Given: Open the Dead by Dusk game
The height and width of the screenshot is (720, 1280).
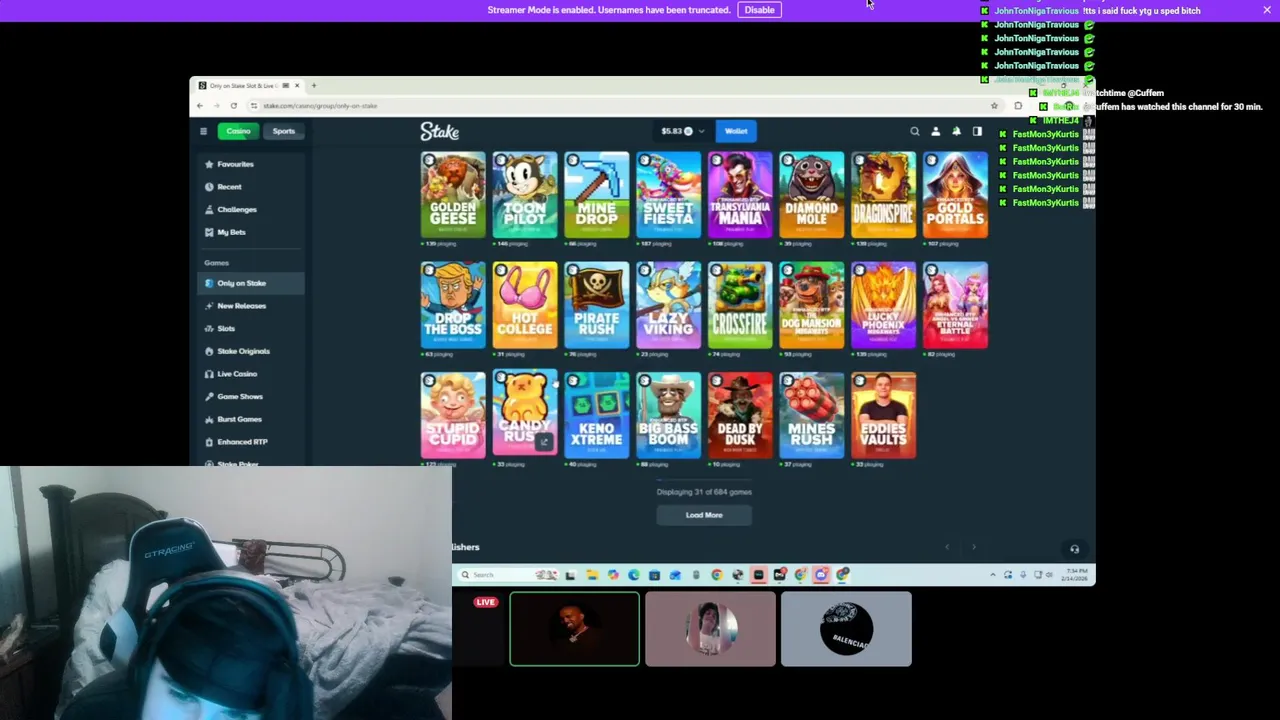Looking at the screenshot, I should coord(740,415).
